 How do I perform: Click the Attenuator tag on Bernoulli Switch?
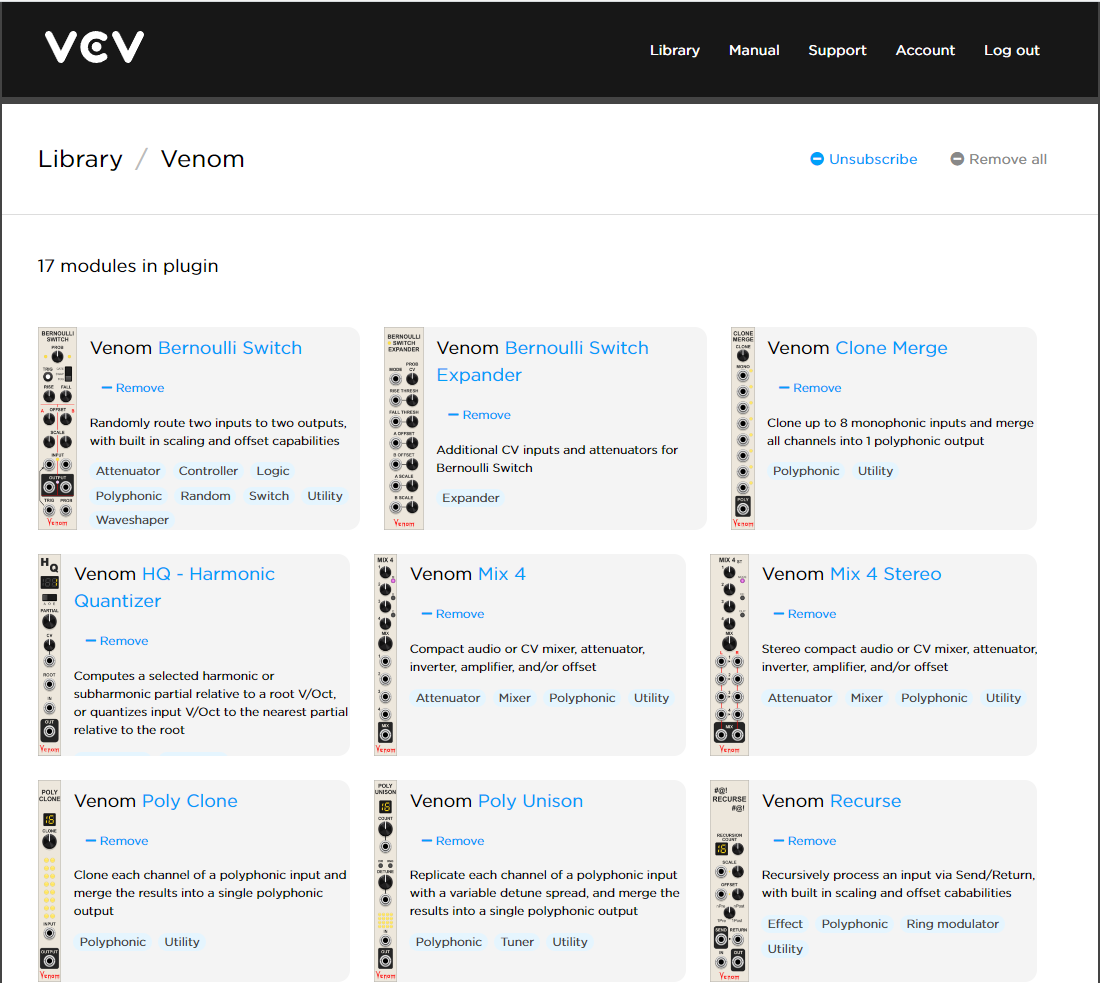tap(128, 471)
